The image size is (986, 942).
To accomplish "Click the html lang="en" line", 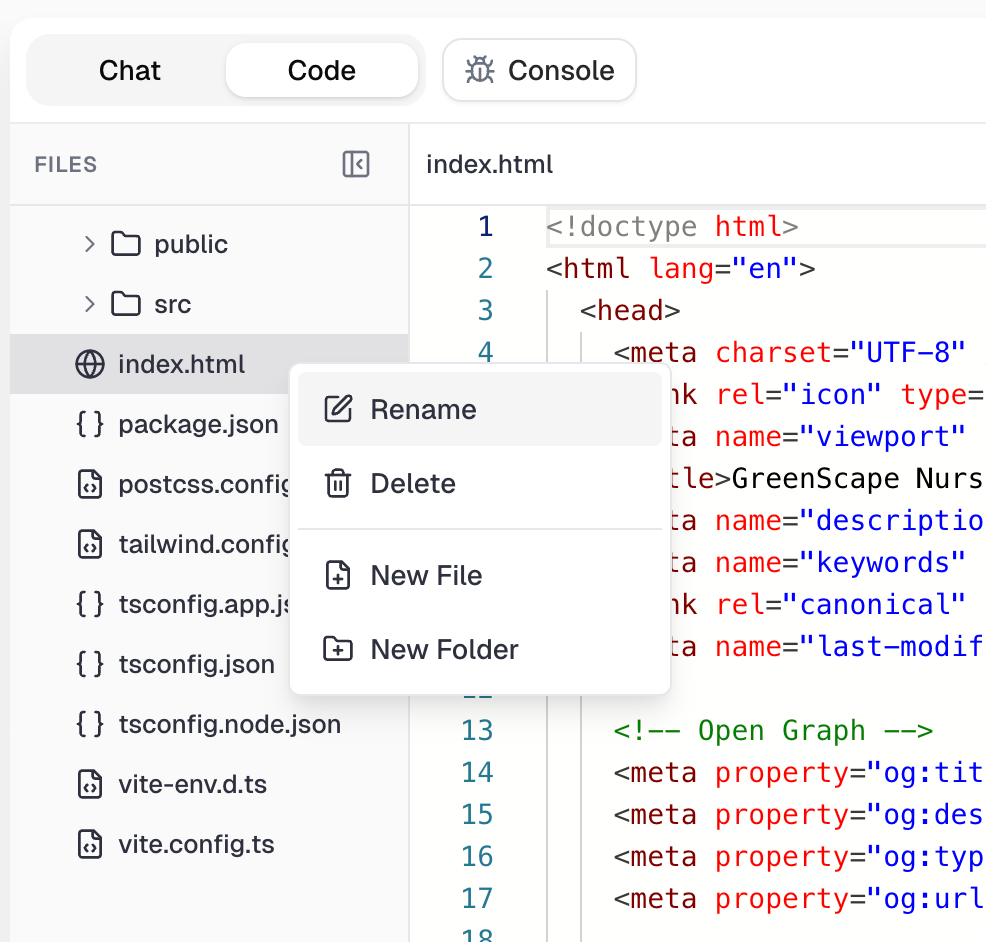I will click(681, 269).
